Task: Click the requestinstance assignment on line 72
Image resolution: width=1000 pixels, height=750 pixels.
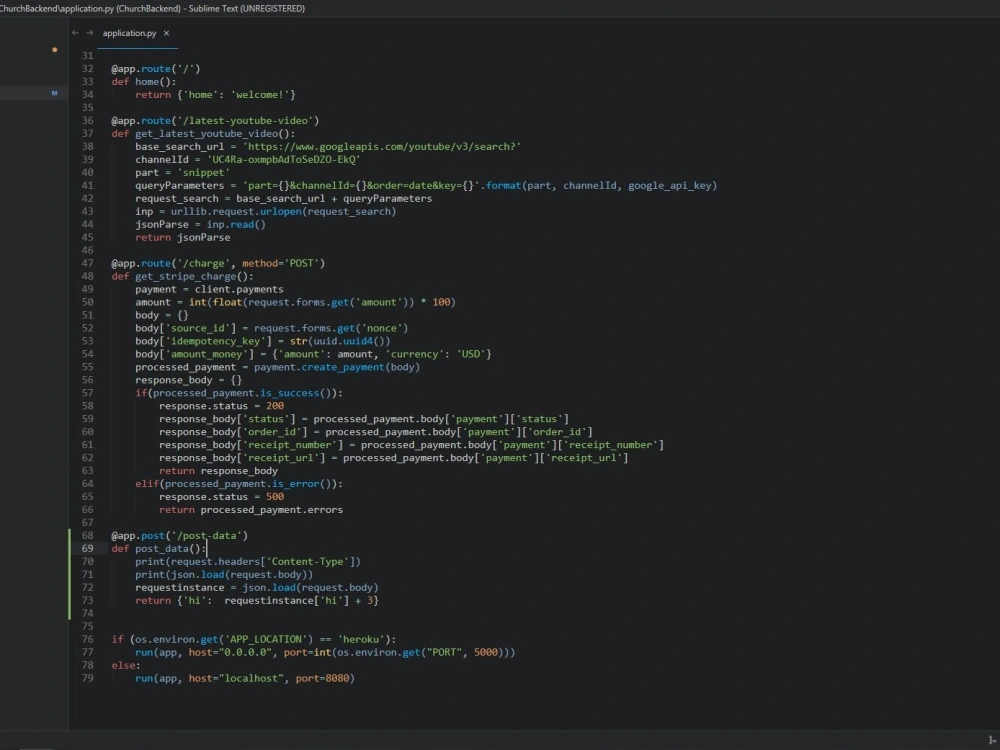Action: tap(256, 587)
